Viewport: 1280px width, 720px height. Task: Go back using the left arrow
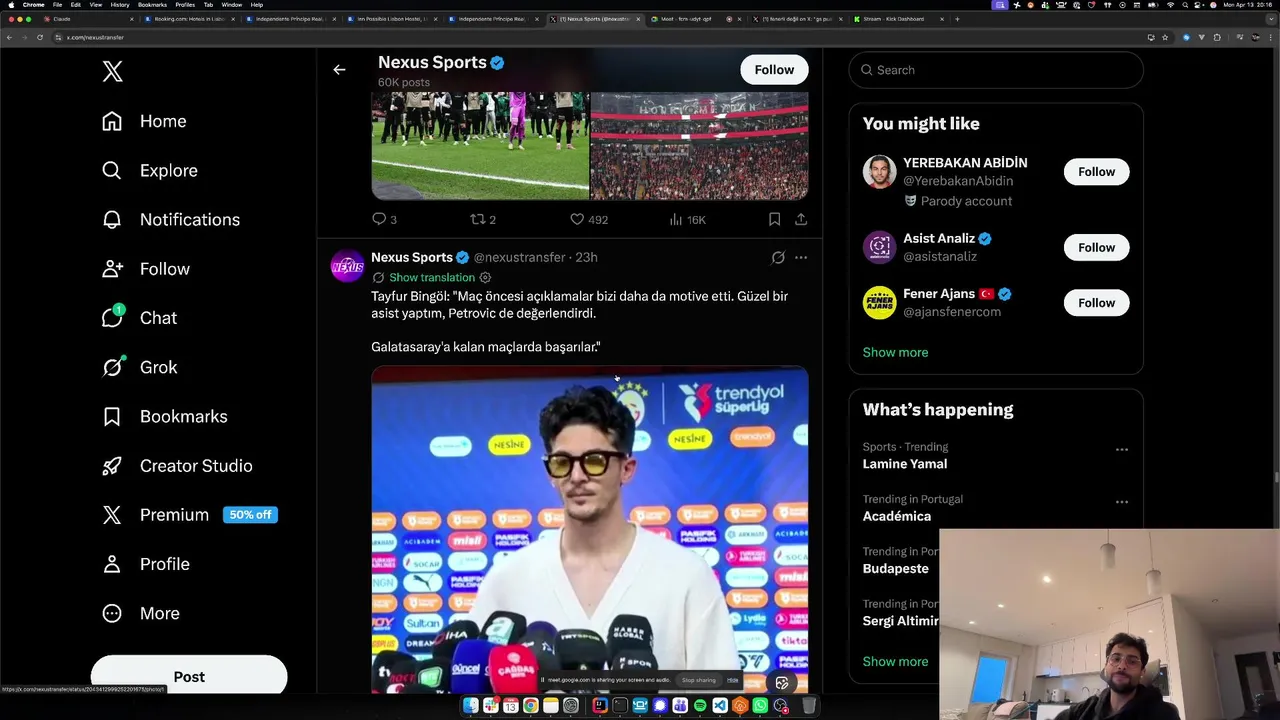[339, 70]
